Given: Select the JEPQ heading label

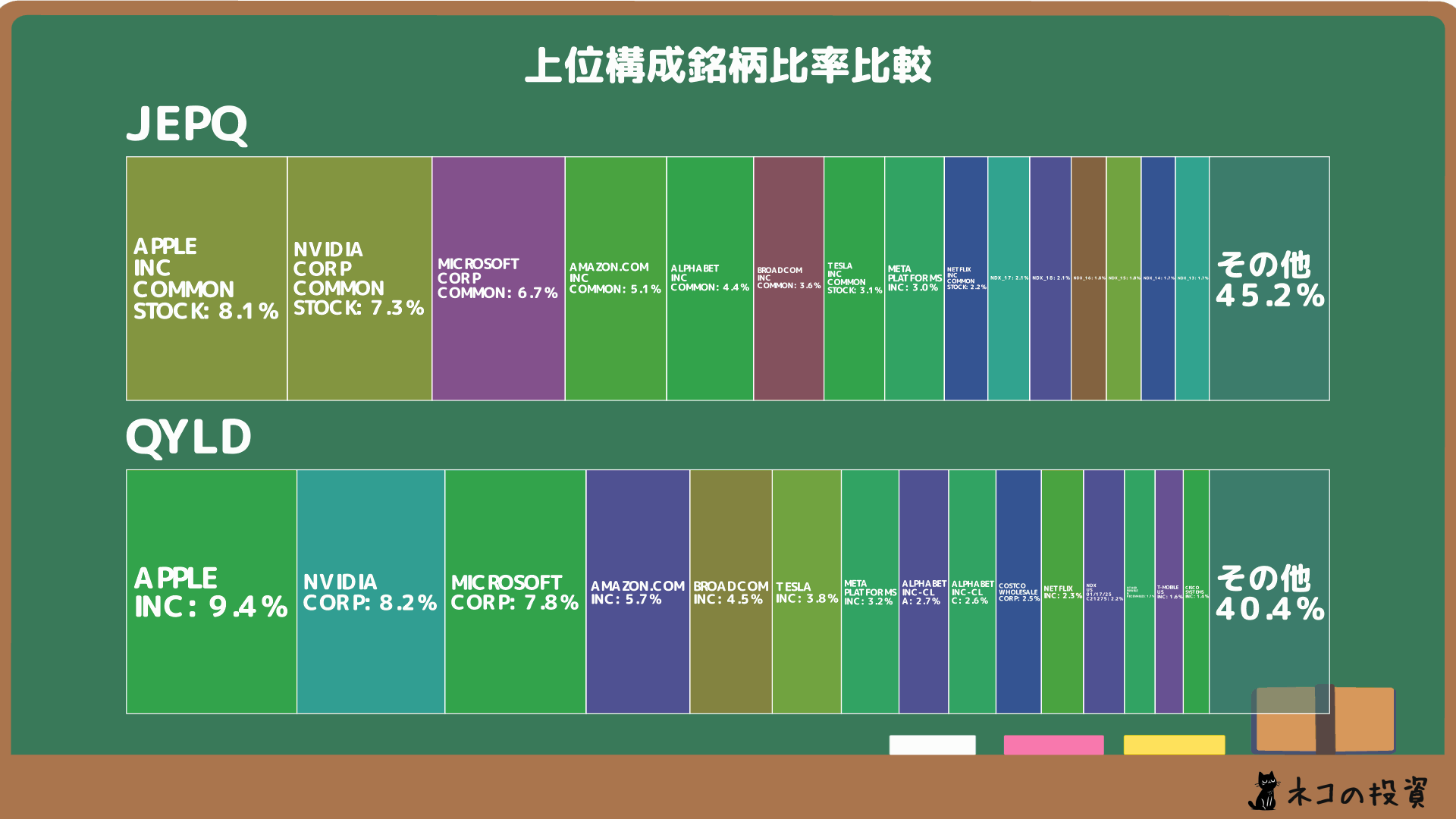Looking at the screenshot, I should pos(187,124).
